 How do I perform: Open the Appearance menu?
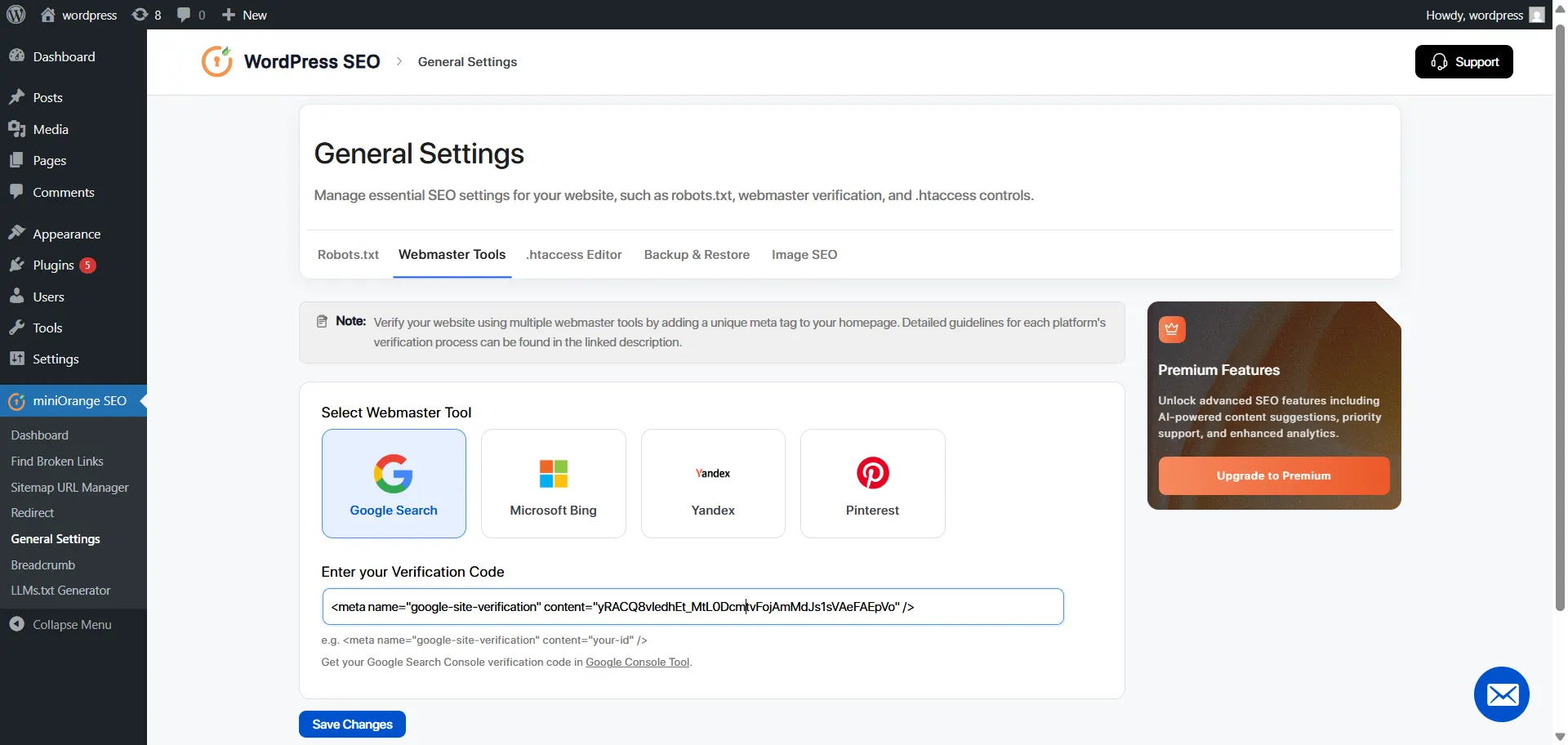point(73,234)
